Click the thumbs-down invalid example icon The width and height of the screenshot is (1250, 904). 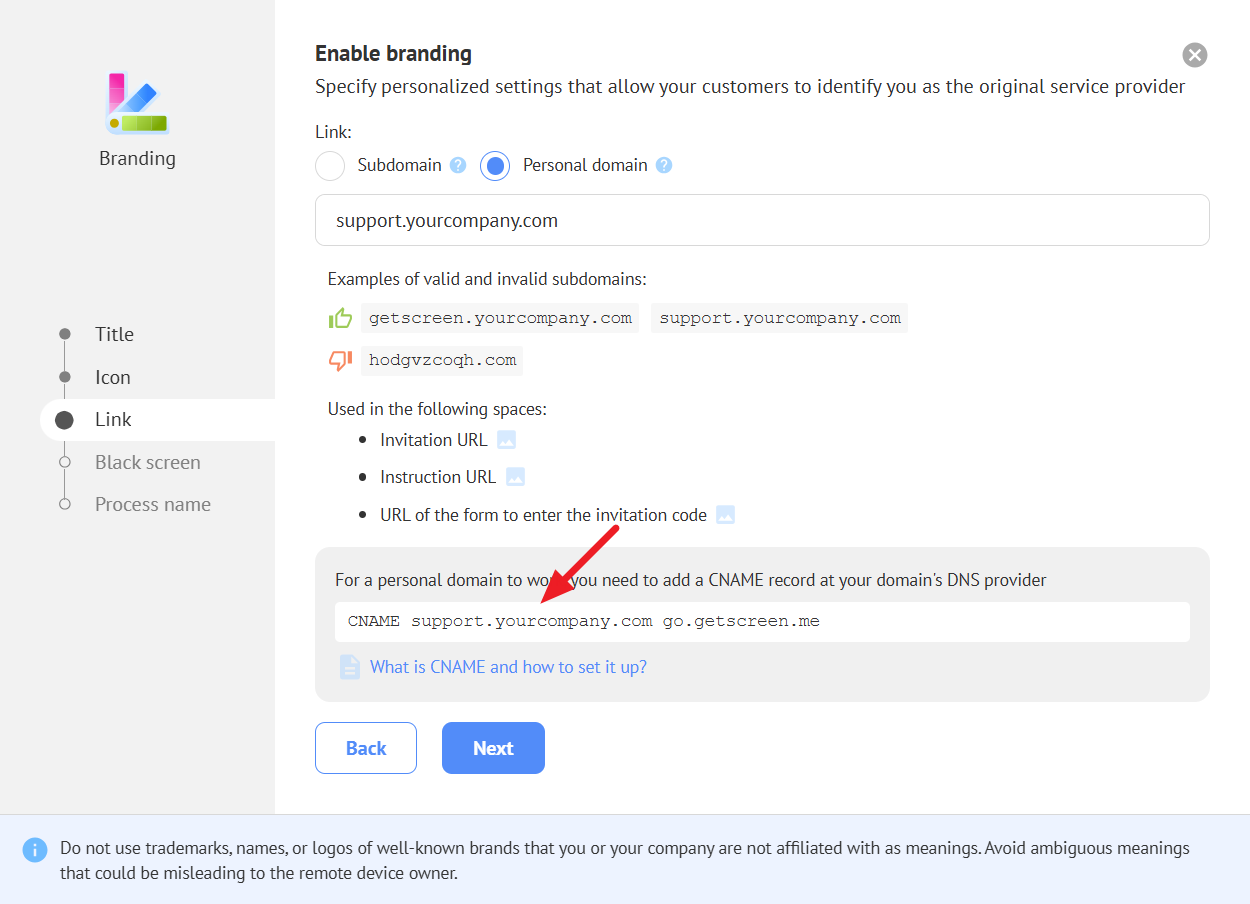coord(340,361)
